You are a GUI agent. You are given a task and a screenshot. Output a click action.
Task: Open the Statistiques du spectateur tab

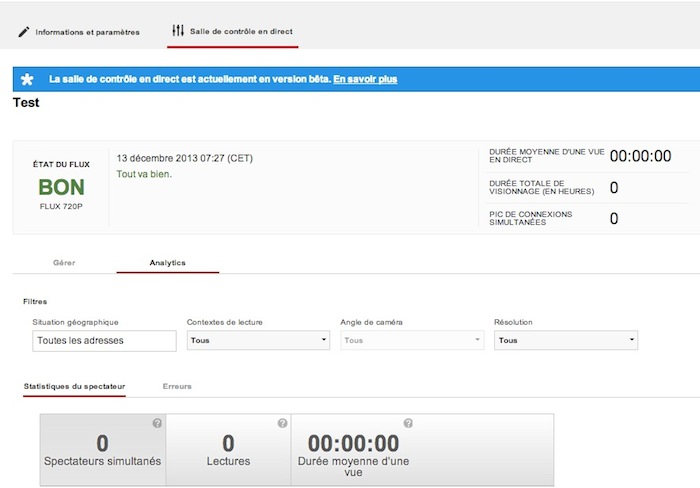point(74,386)
